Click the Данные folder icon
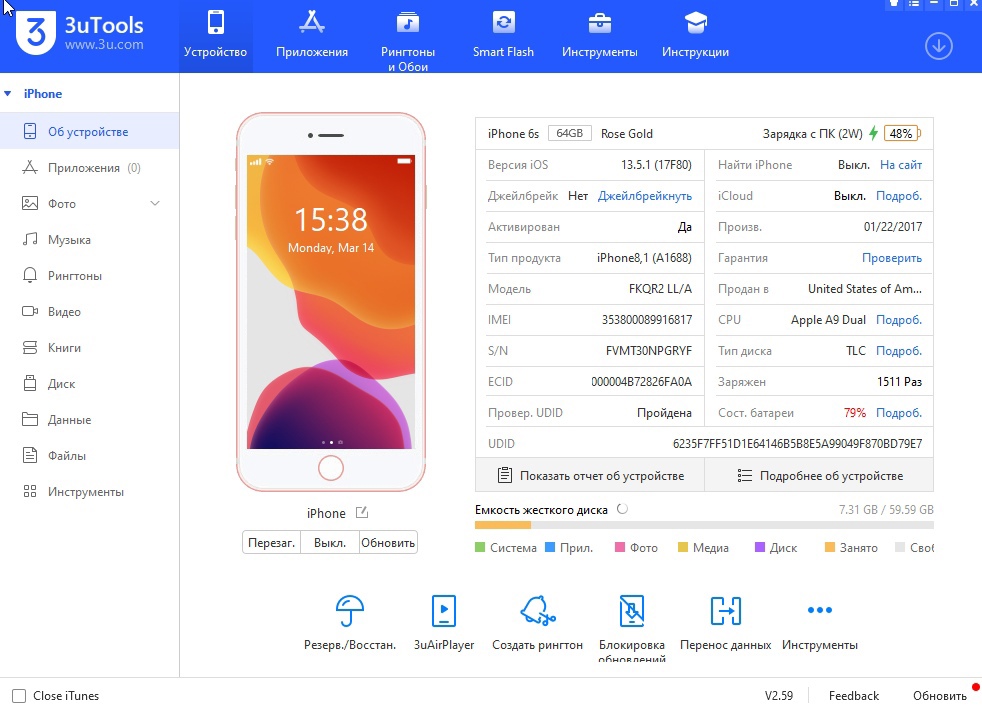 pyautogui.click(x=29, y=419)
